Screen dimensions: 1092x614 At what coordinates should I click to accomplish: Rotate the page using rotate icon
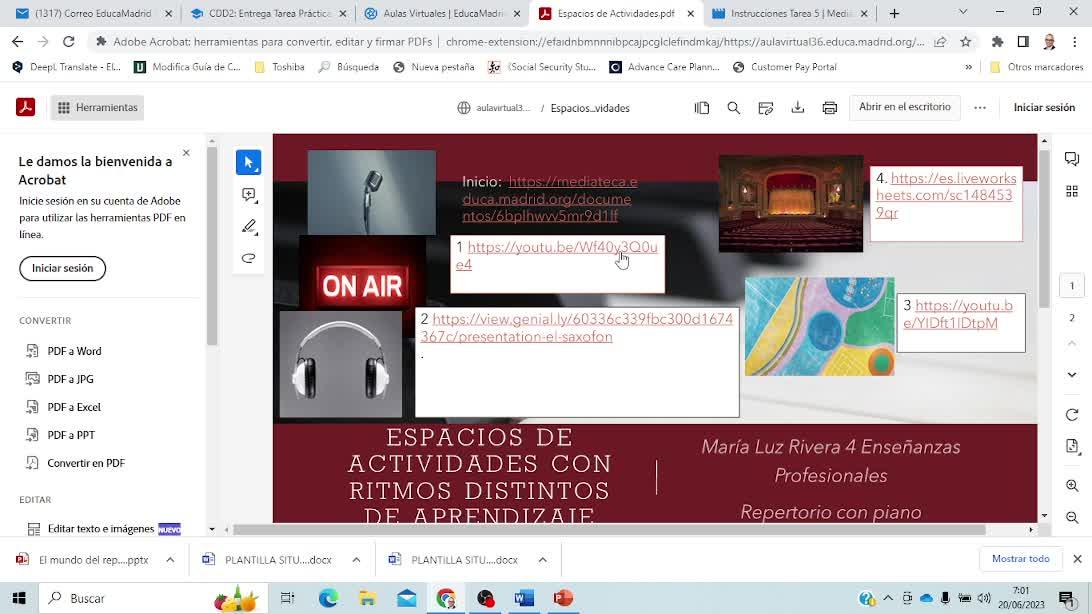coord(1072,415)
